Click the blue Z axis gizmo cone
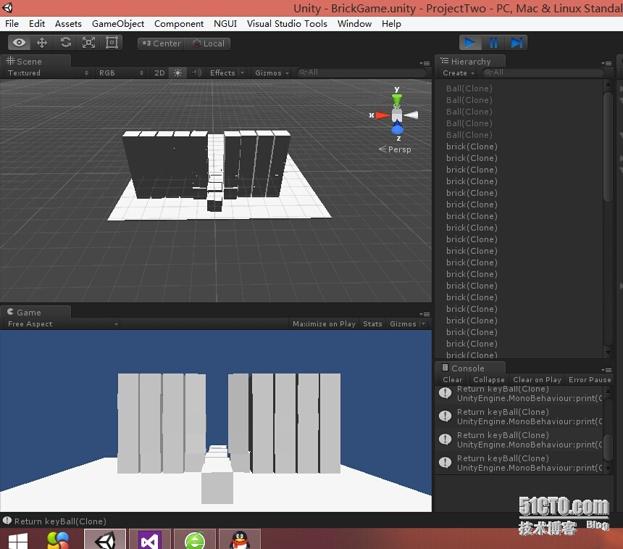This screenshot has width=623, height=549. (397, 129)
